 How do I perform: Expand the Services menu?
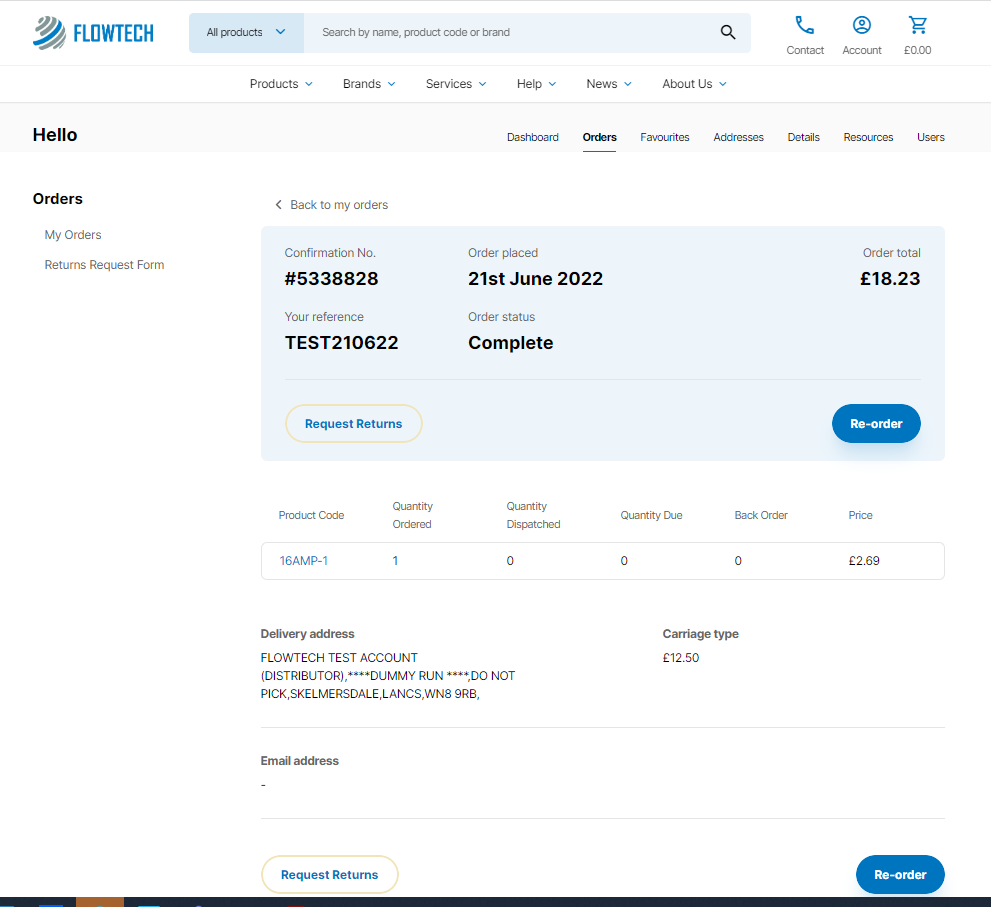coord(456,84)
